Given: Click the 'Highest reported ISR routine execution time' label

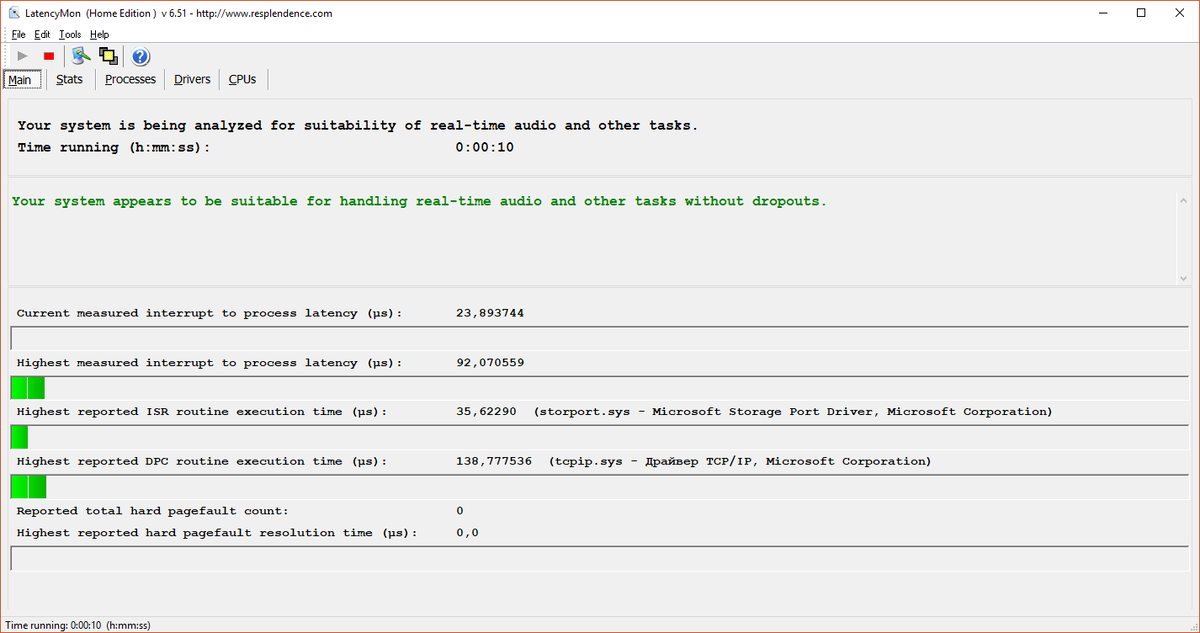Looking at the screenshot, I should (202, 412).
